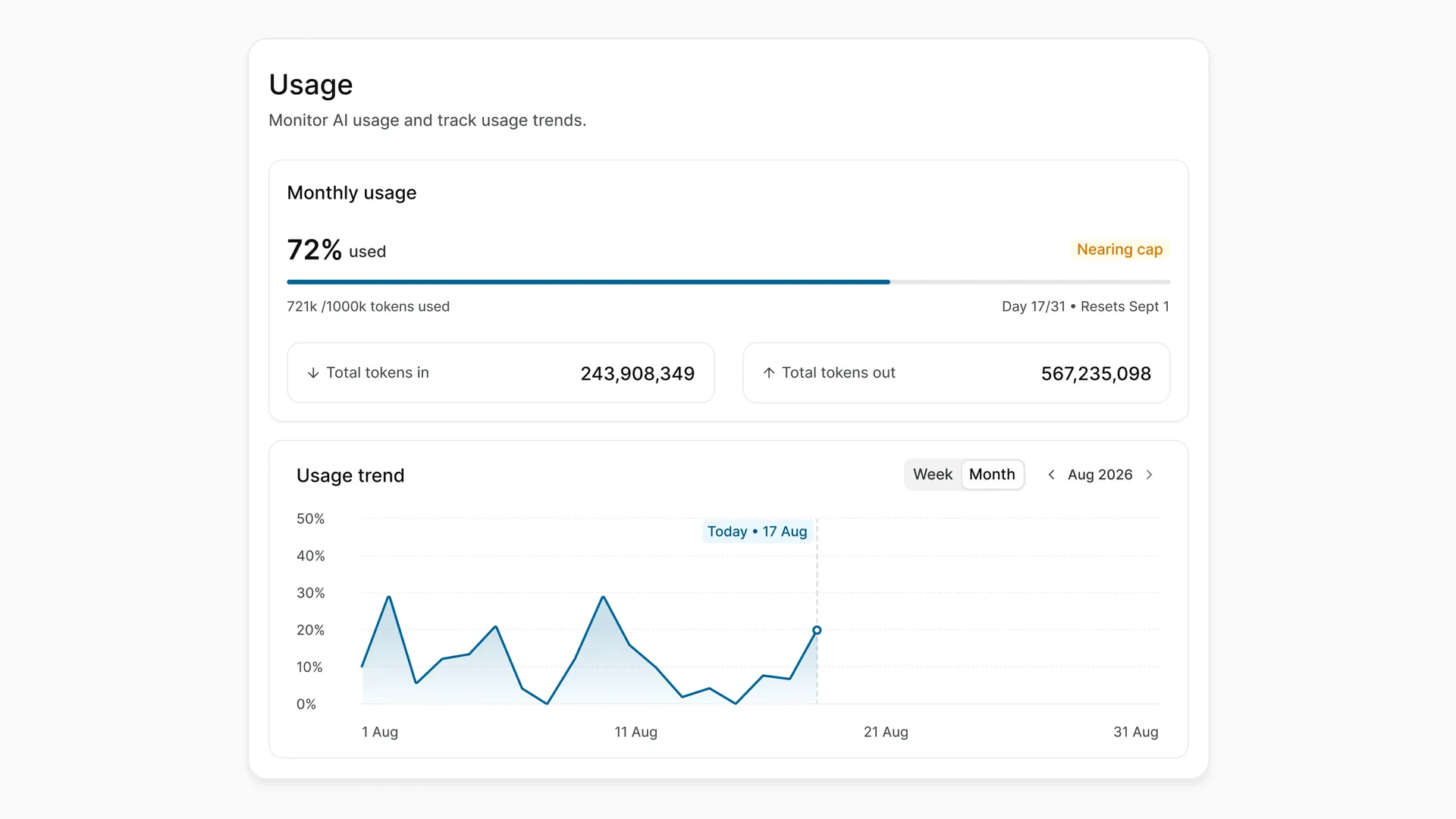Click the Usage page title
1456x819 pixels.
tap(311, 85)
